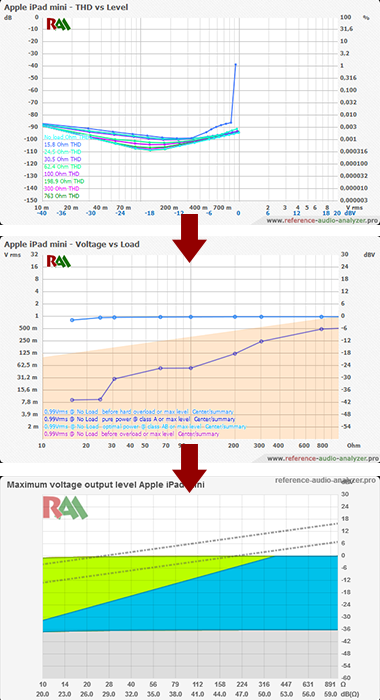
Task: Click the first point on purple voltage line
Action: click(x=72, y=400)
